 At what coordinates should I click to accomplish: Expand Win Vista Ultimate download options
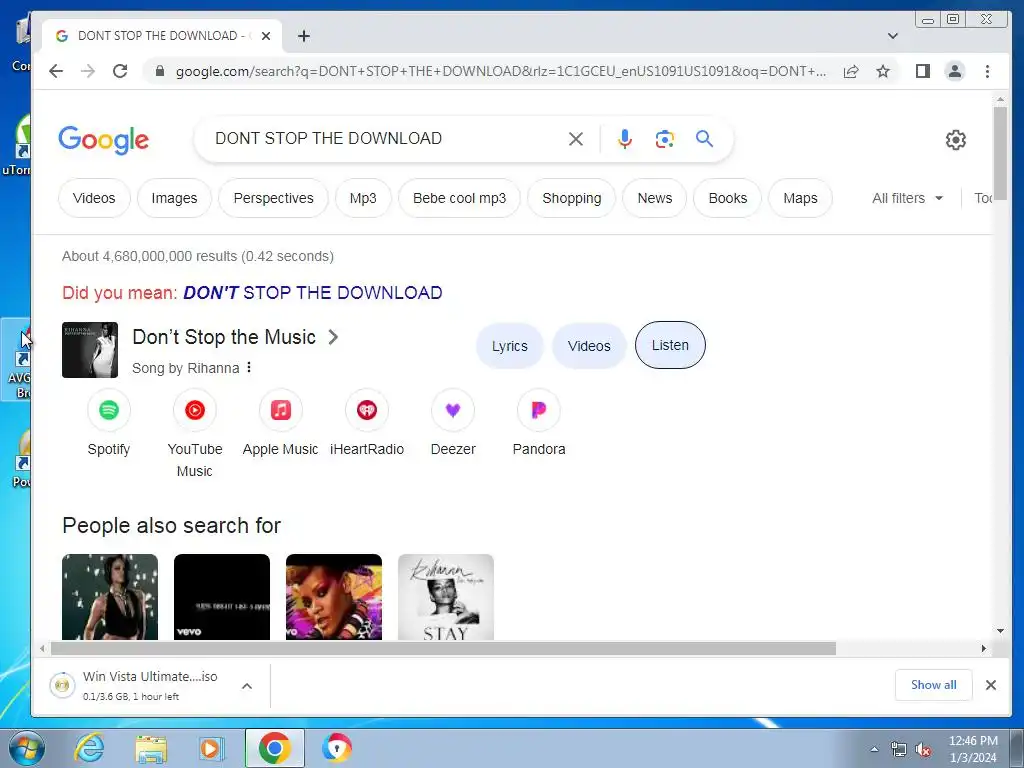pyautogui.click(x=247, y=686)
